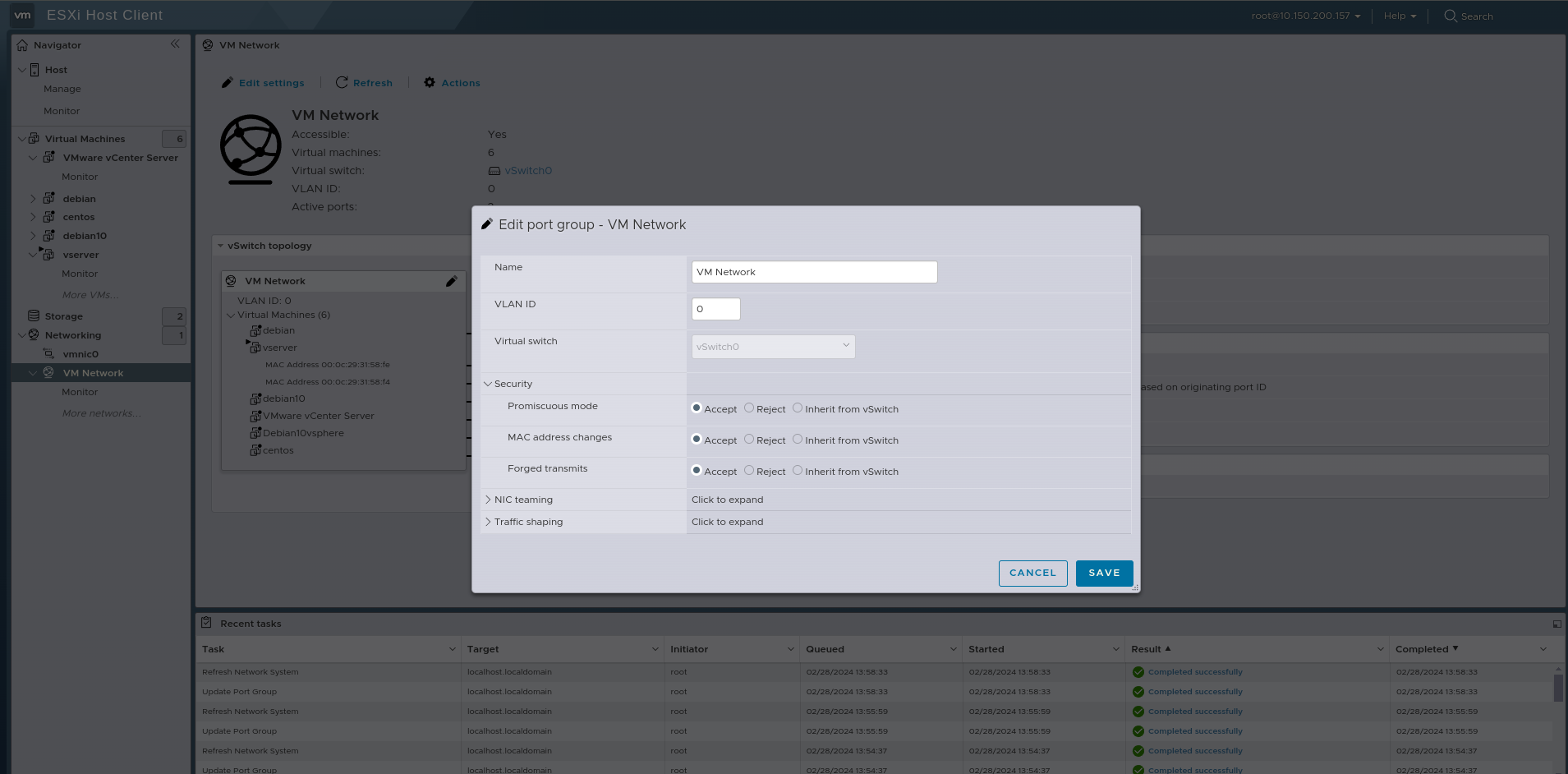Click the Recent tasks vertical scrollbar
This screenshot has width=1568, height=774.
[1558, 687]
